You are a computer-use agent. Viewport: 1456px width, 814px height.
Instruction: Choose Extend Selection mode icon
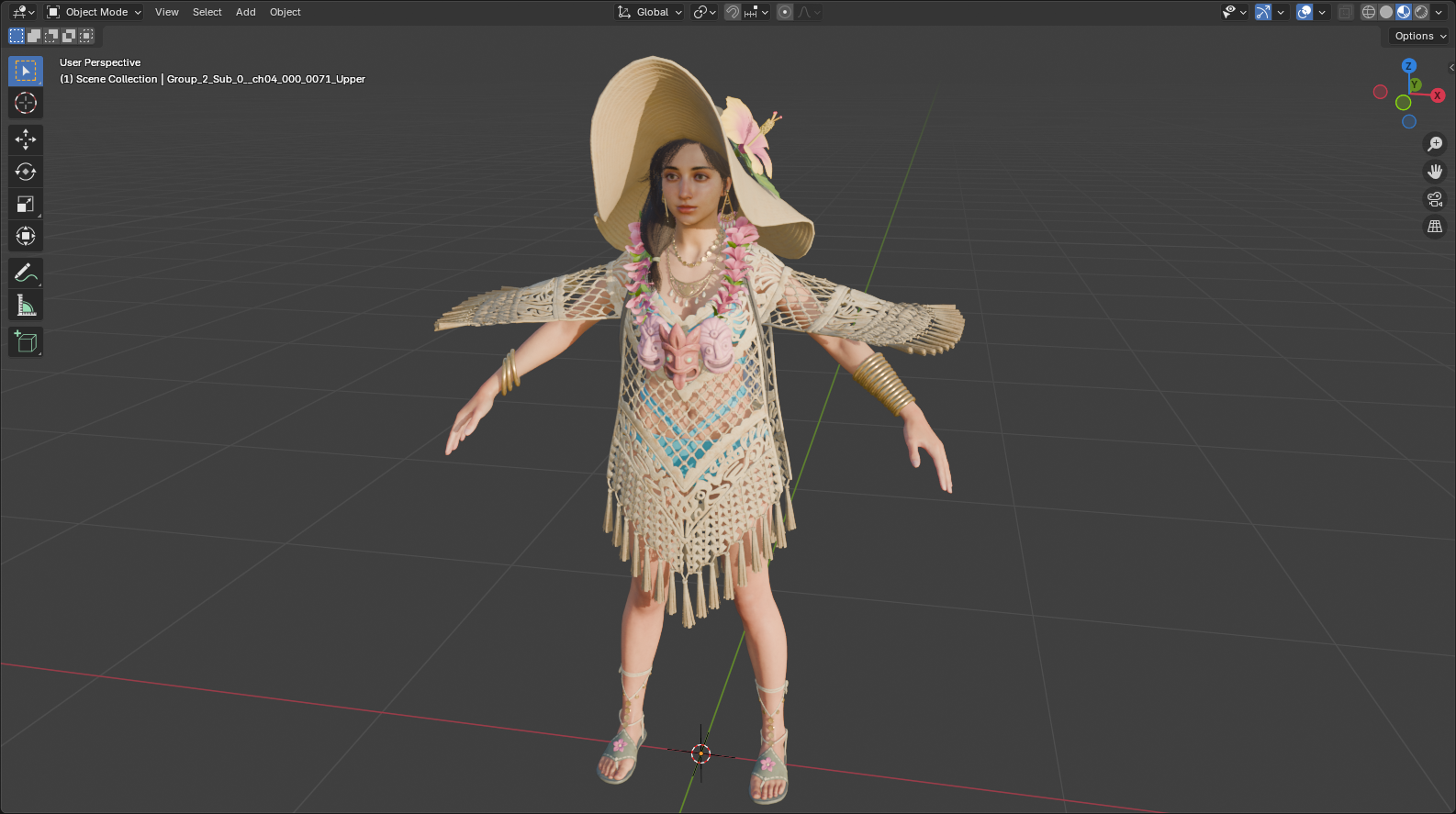[34, 36]
